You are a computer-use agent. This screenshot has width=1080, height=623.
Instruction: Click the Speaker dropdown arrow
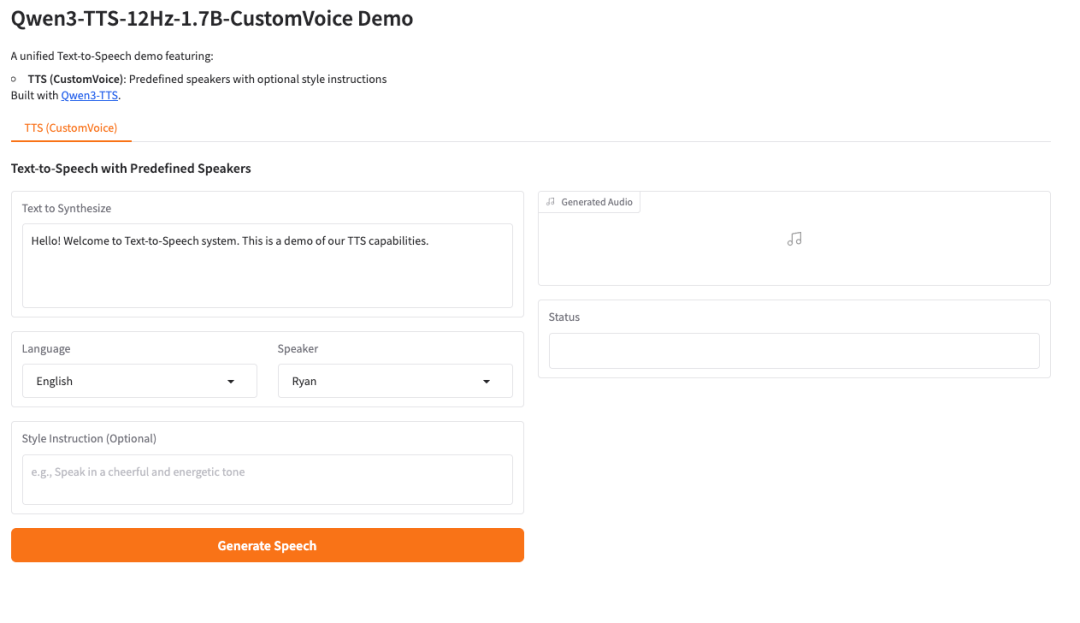486,381
